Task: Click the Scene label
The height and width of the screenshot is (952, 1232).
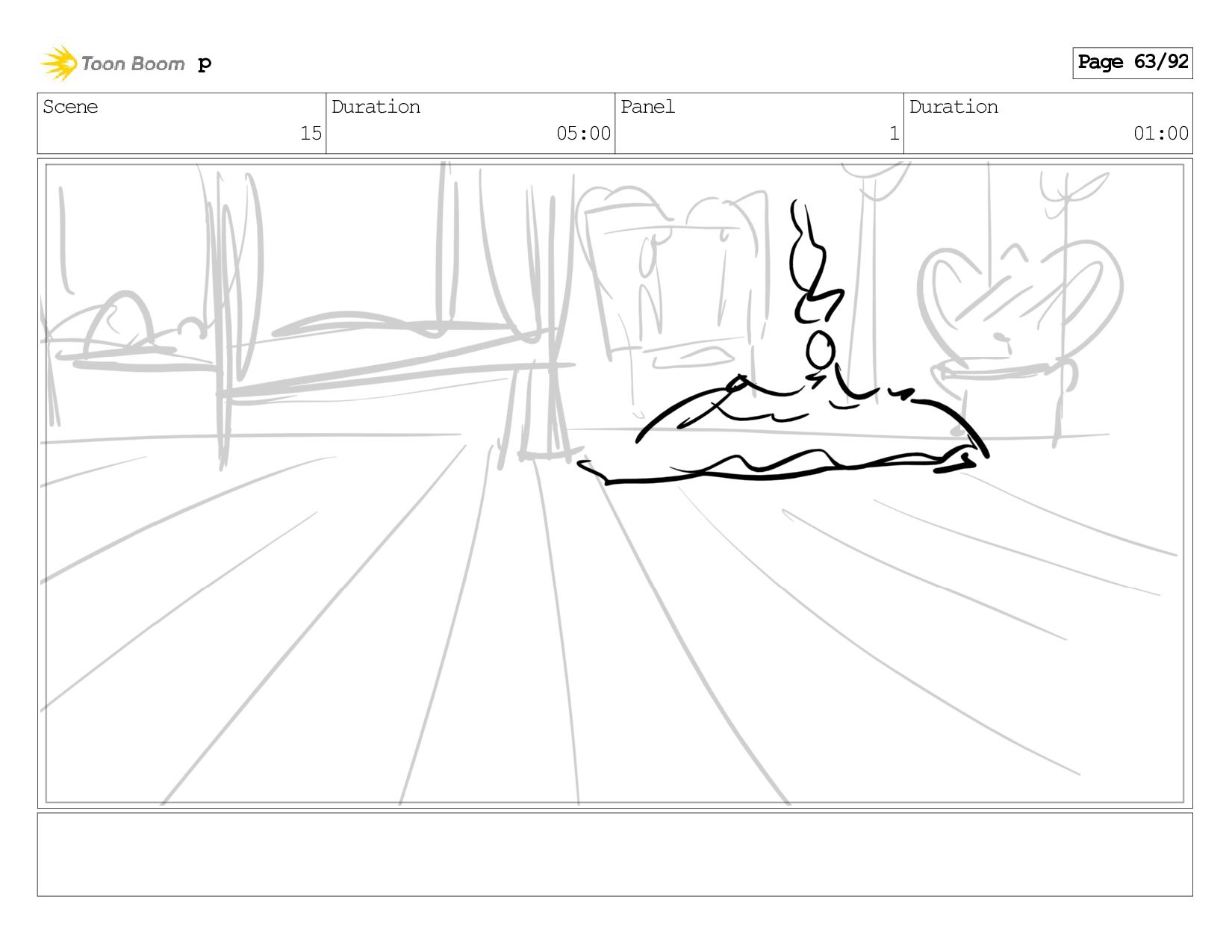Action: [70, 107]
